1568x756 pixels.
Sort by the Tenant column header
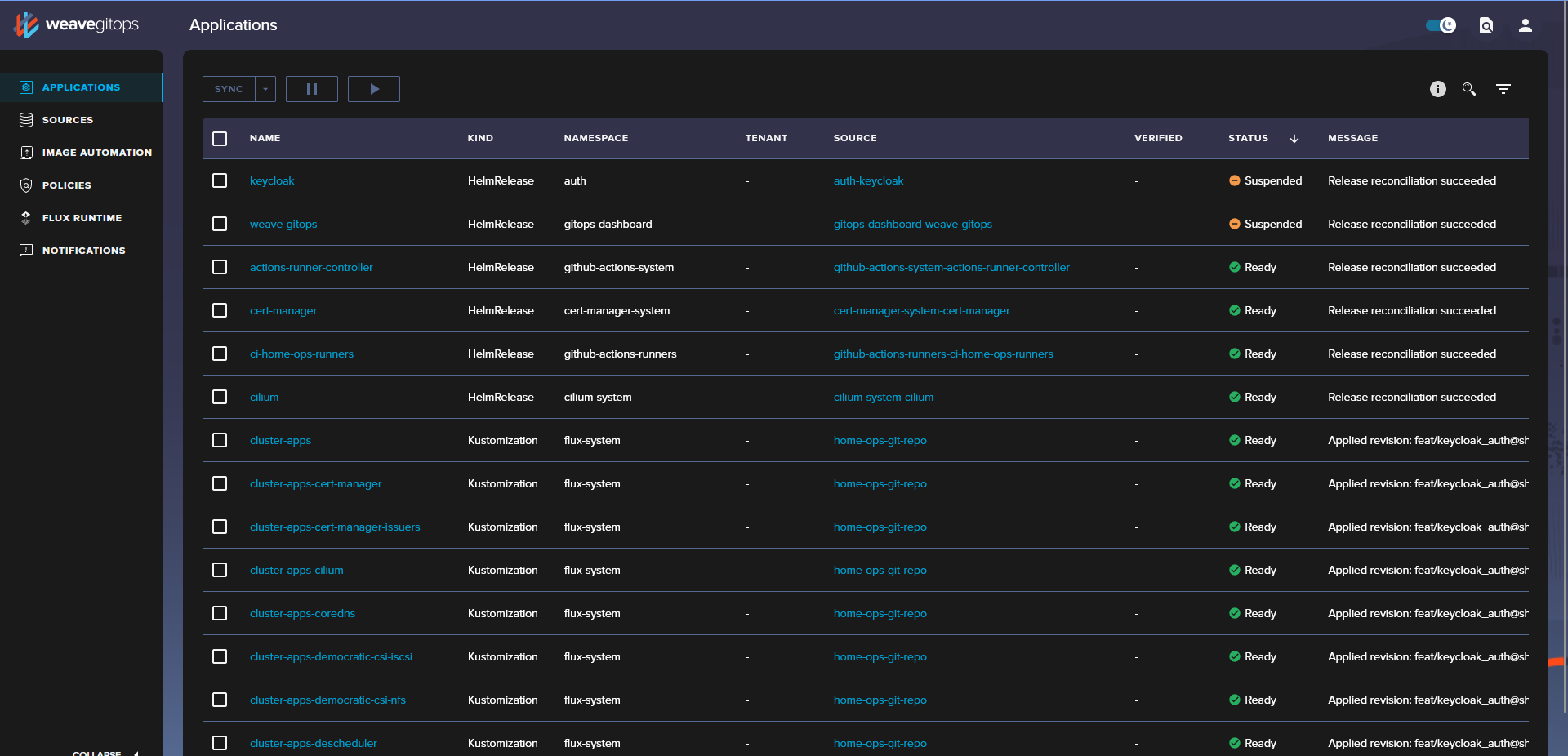[766, 138]
